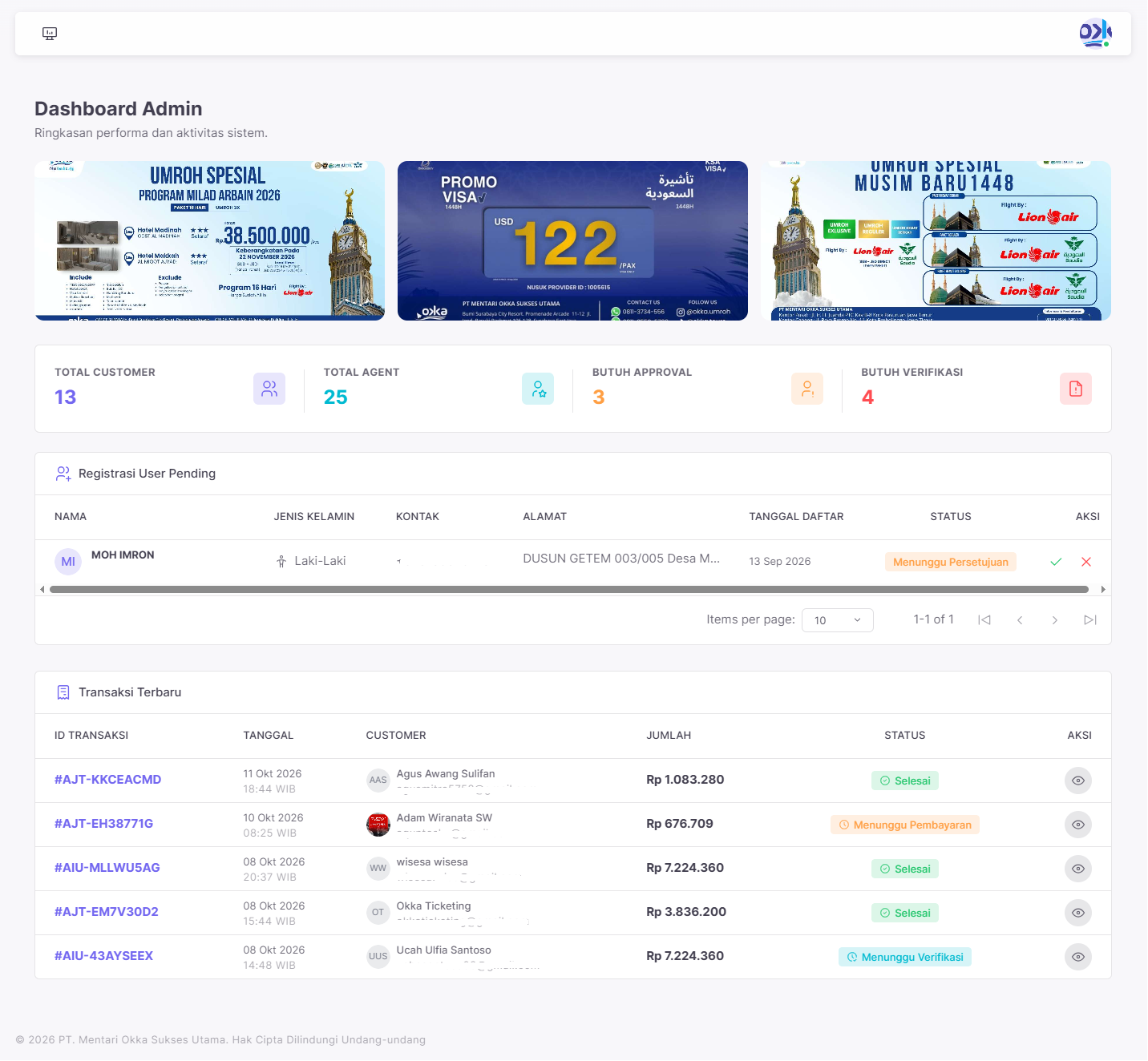Click the TANGGAL DAFTAR column header
1148x1061 pixels.
pyautogui.click(x=796, y=517)
